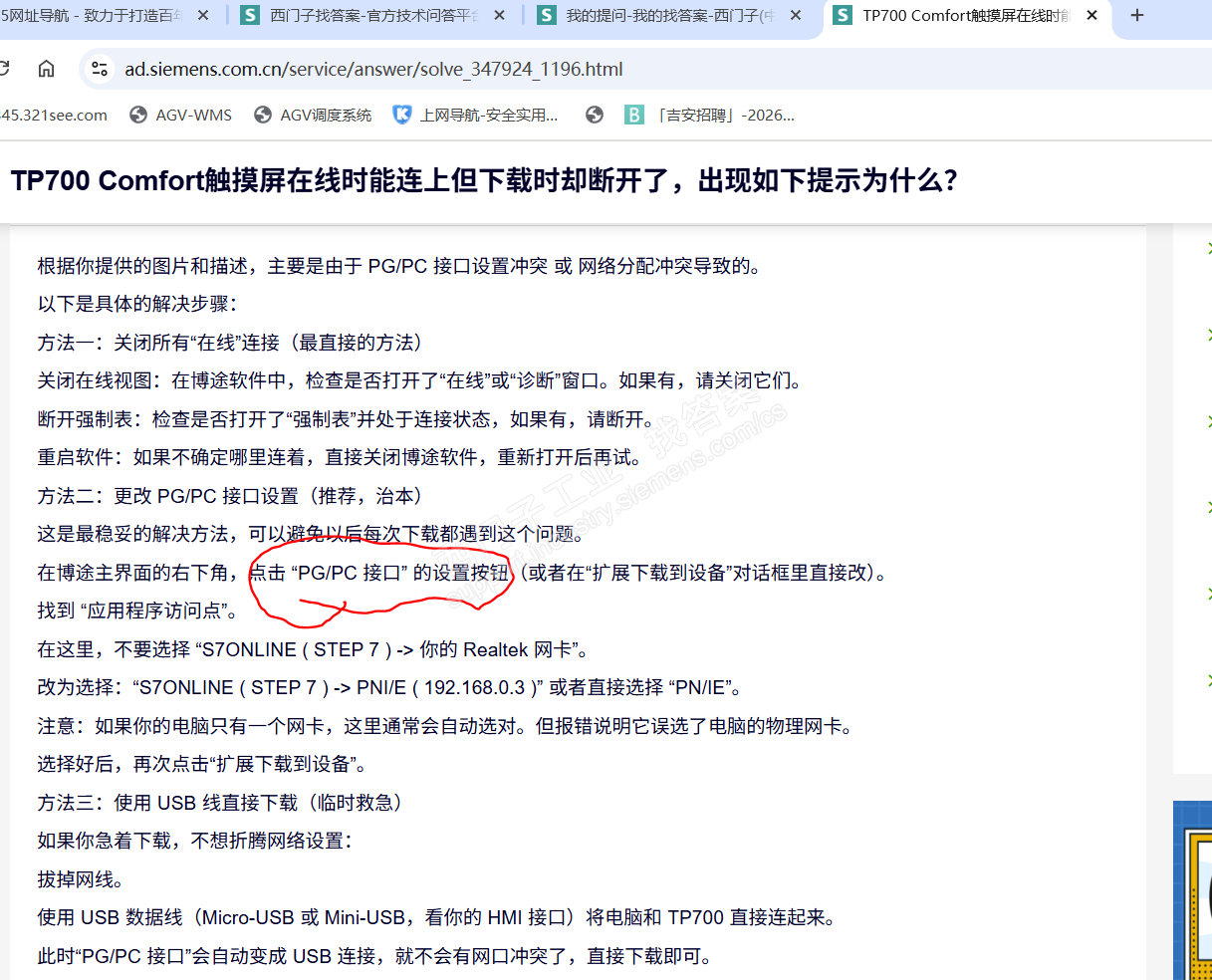Screen dimensions: 1212x980
Task: Click the line 改为选择 PNI/E ( 192.168.0.3 )
Action: pos(389,687)
